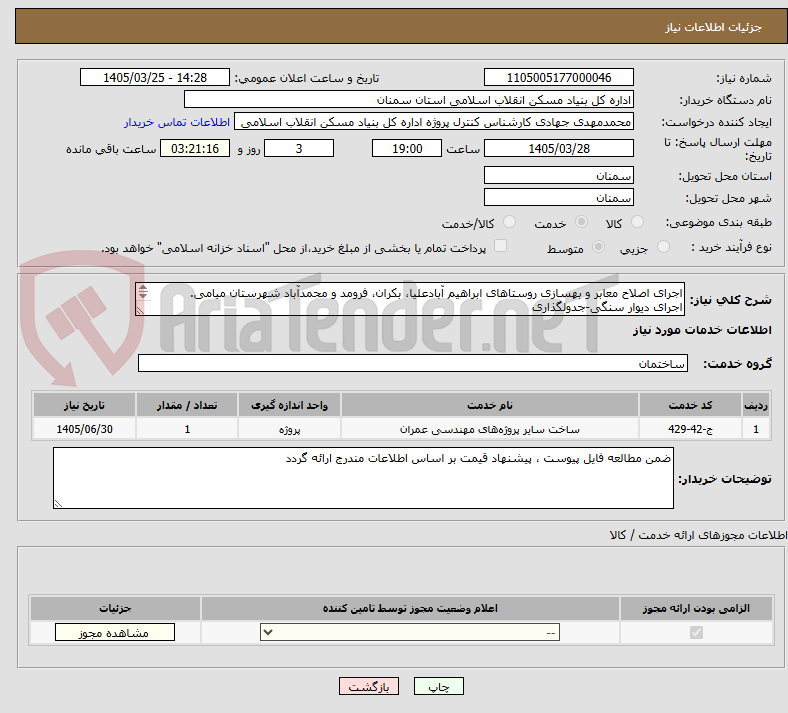788x713 pixels.
Task: Click the اعلام وضعیت مجوز توسط تامین کننده header
Action: click(x=410, y=608)
